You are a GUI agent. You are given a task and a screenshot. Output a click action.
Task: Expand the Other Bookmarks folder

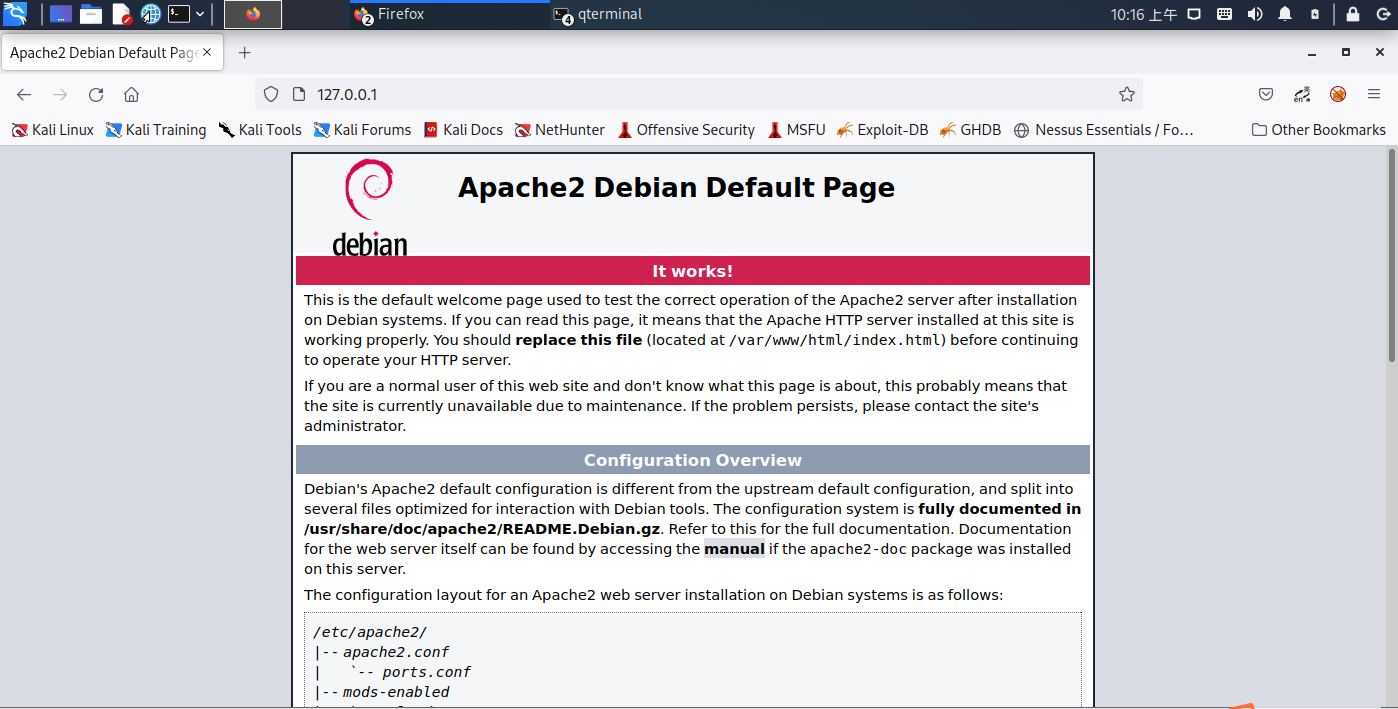pos(1319,130)
